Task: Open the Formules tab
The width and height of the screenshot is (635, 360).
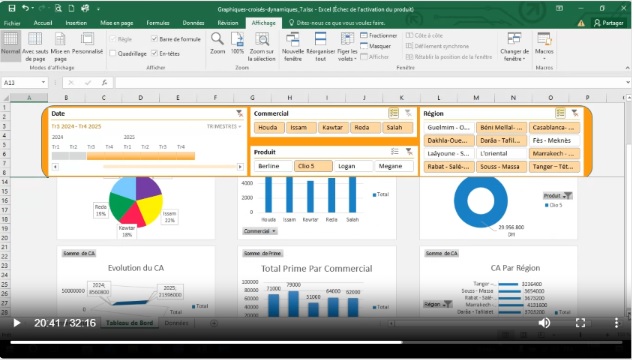Action: point(158,23)
